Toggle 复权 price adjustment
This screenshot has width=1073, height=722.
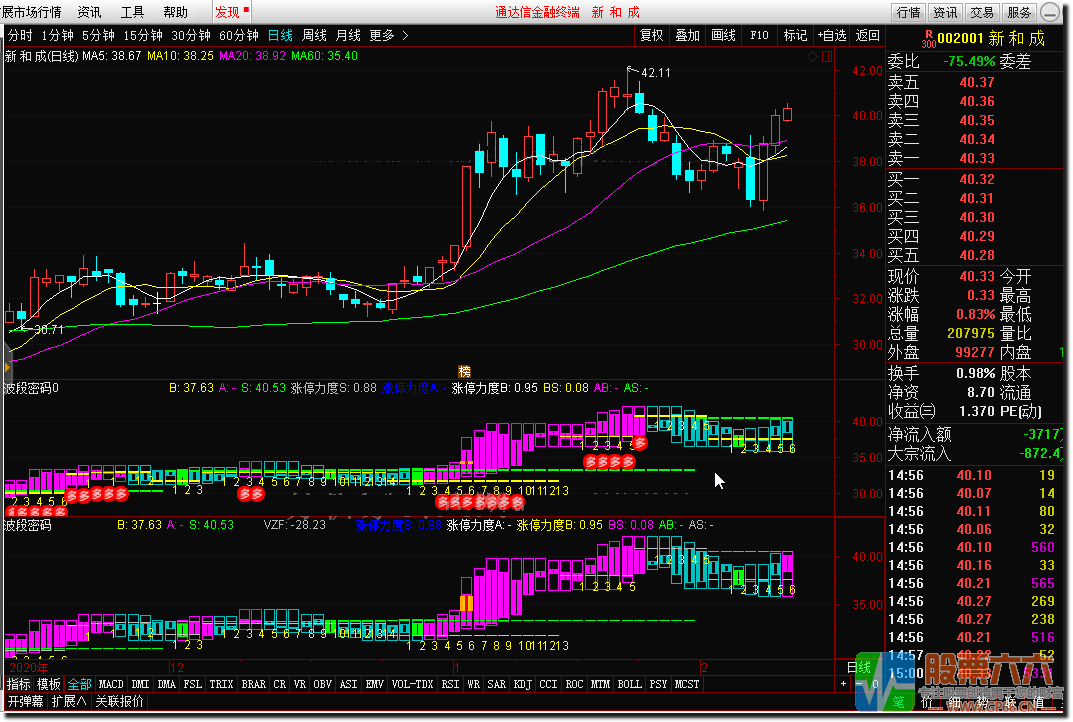click(651, 35)
